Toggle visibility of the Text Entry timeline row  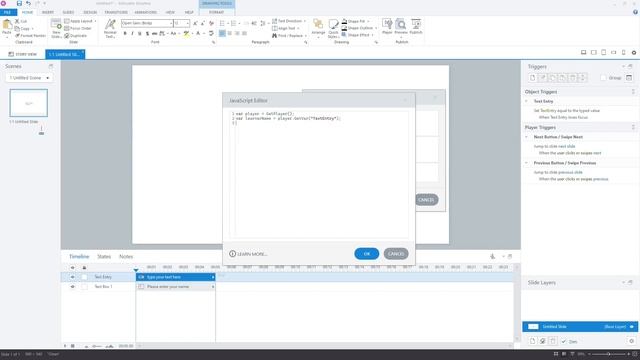pyautogui.click(x=72, y=277)
